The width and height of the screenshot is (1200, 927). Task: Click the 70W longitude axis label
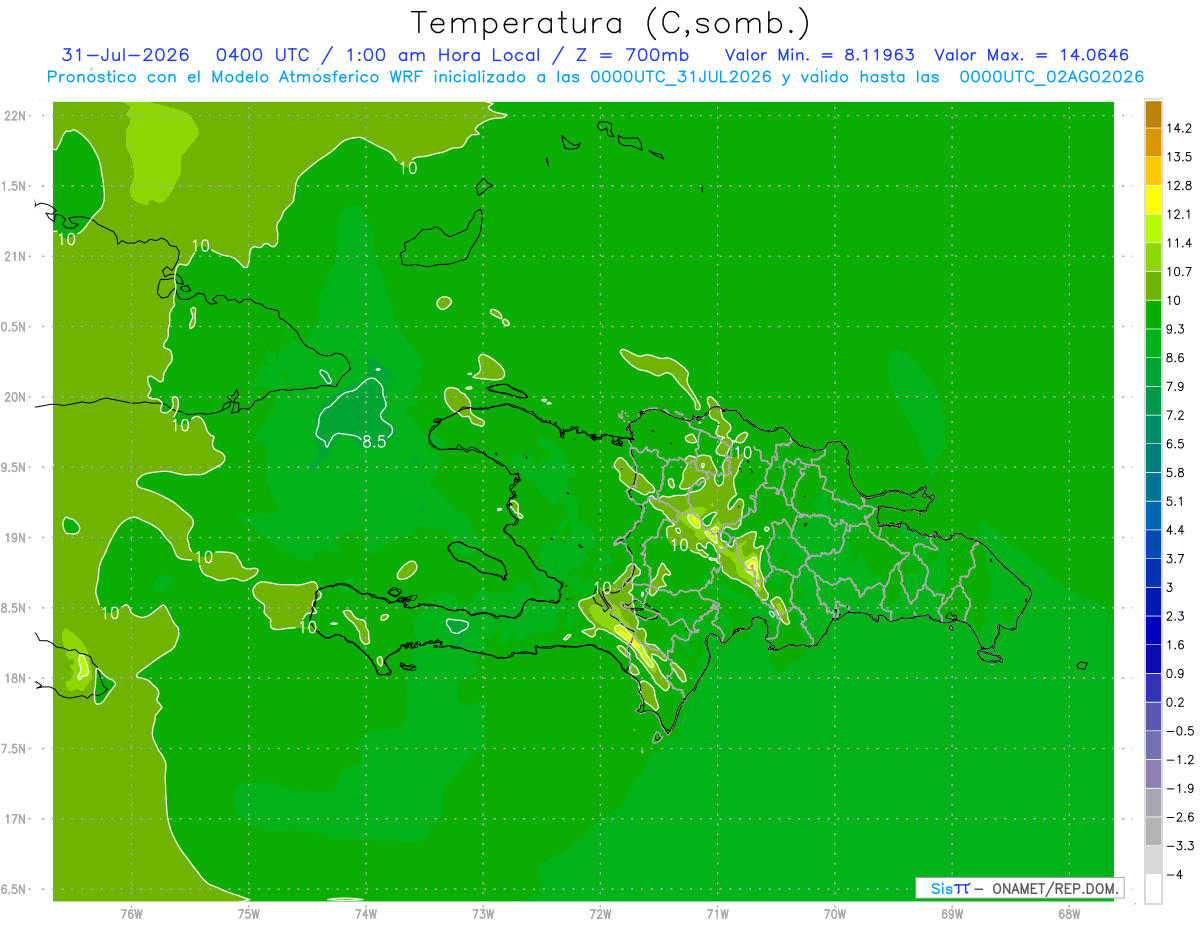835,913
